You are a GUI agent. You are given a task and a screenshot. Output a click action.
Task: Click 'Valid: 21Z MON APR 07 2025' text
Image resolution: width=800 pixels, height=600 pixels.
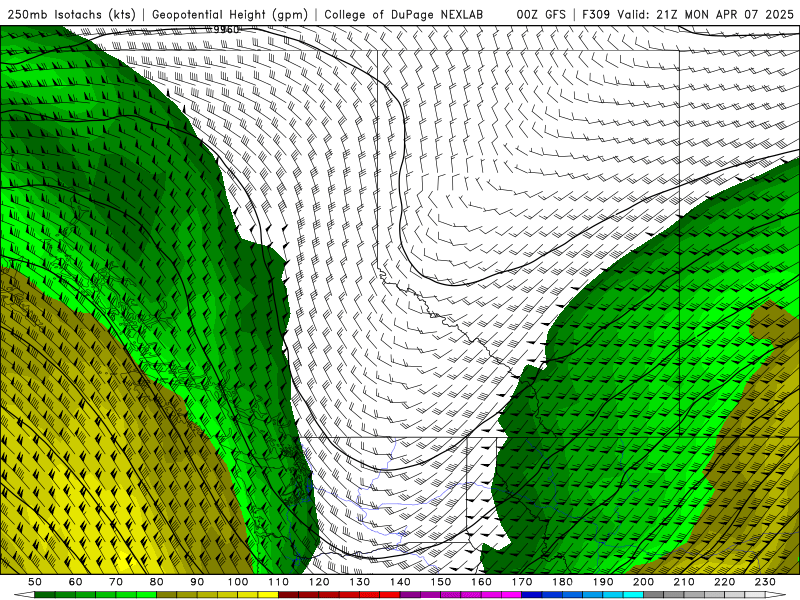point(705,15)
